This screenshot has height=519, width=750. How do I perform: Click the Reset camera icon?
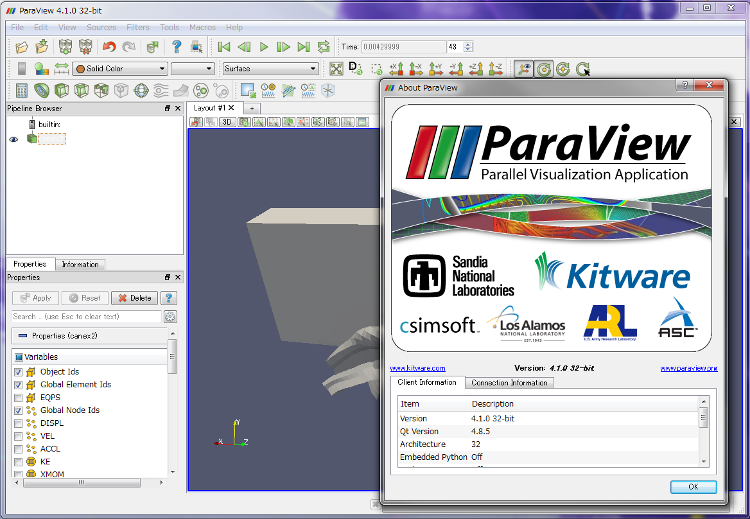tap(336, 69)
